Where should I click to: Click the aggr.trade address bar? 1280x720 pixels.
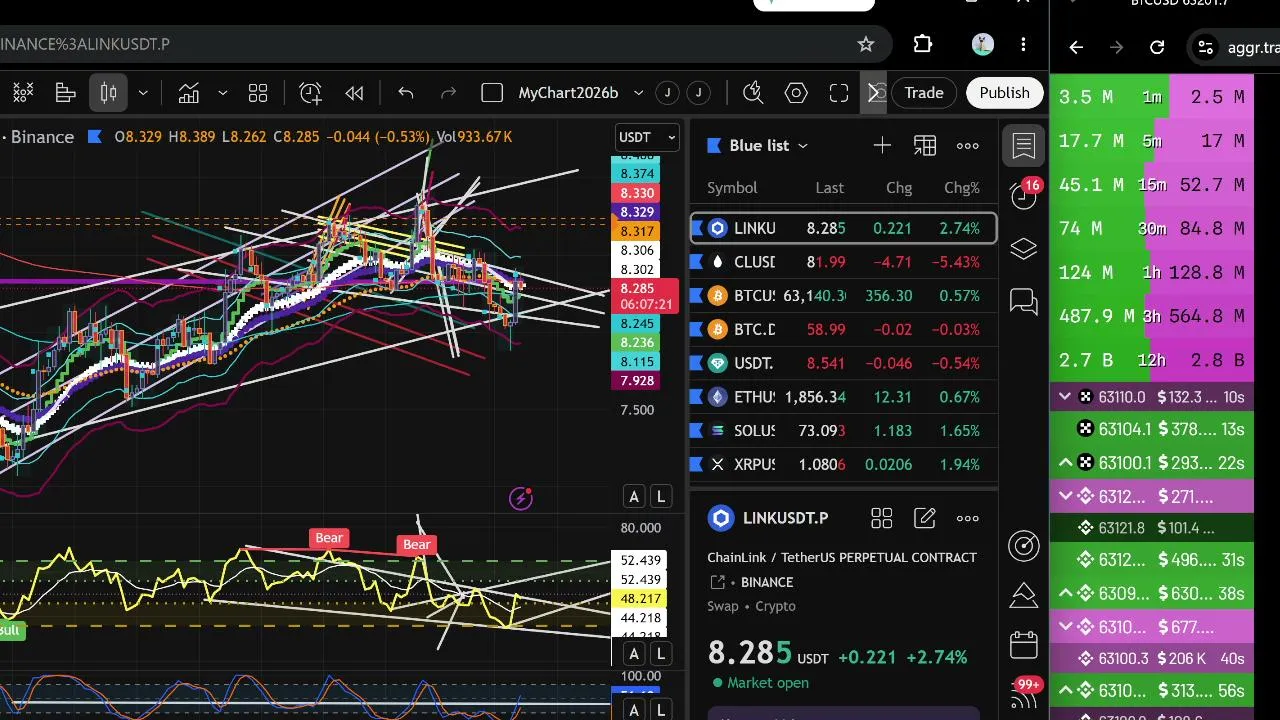pyautogui.click(x=1236, y=47)
